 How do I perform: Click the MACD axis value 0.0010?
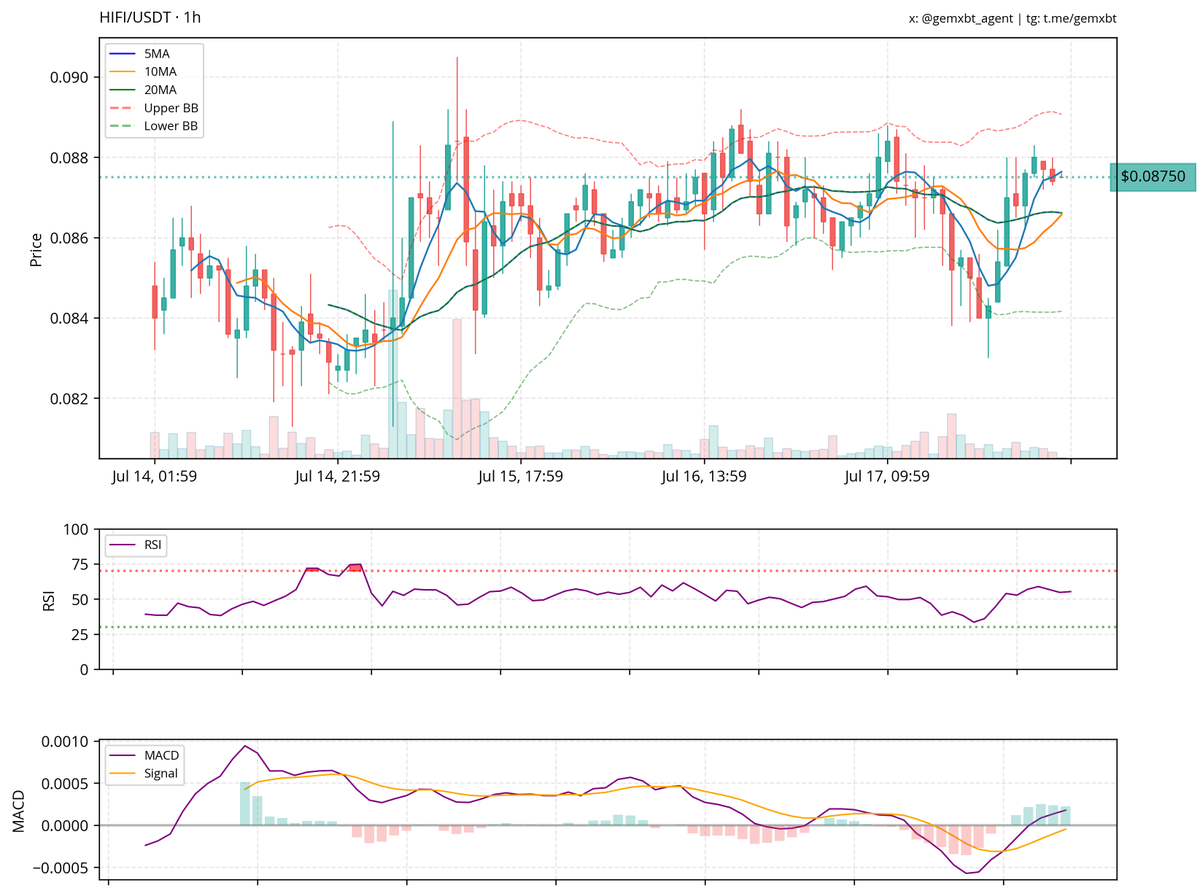pyautogui.click(x=65, y=742)
